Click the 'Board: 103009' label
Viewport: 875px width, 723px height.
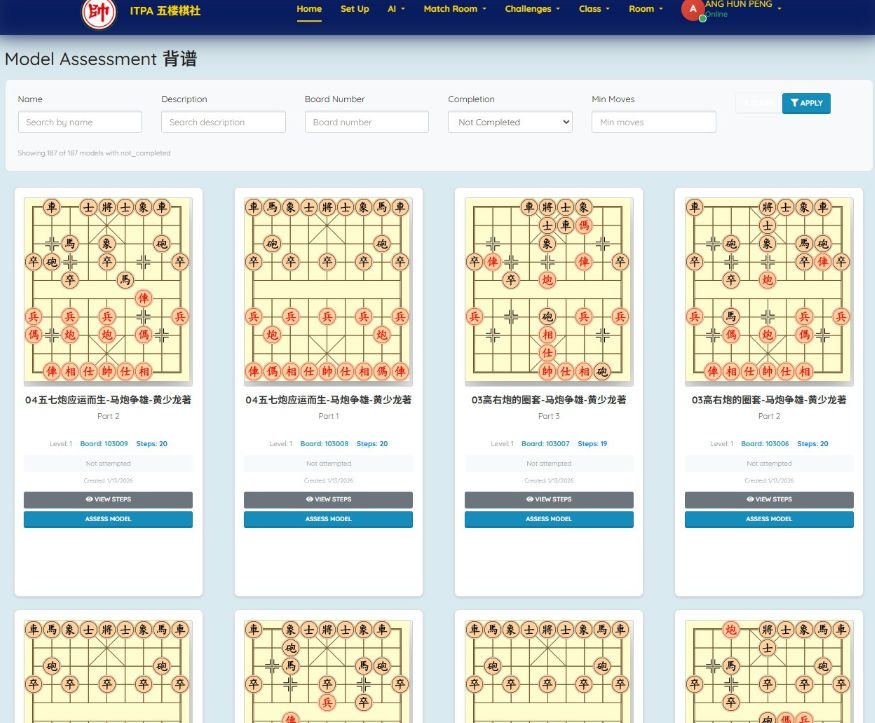[x=104, y=444]
